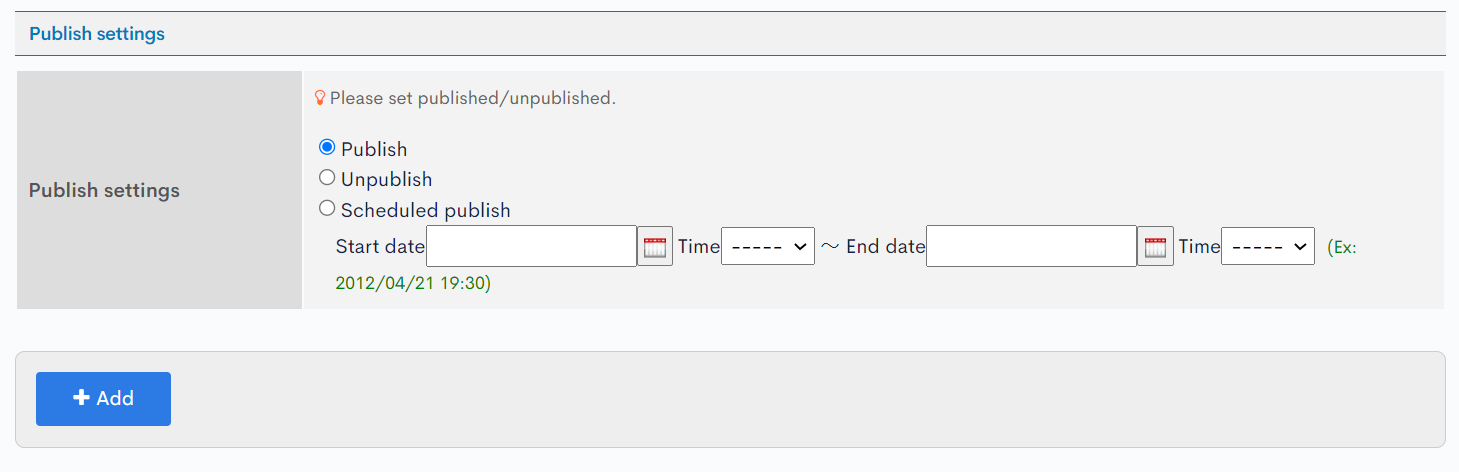Screen dimensions: 1459x472
Task: Focus the Start date input field
Action: pyautogui.click(x=532, y=246)
